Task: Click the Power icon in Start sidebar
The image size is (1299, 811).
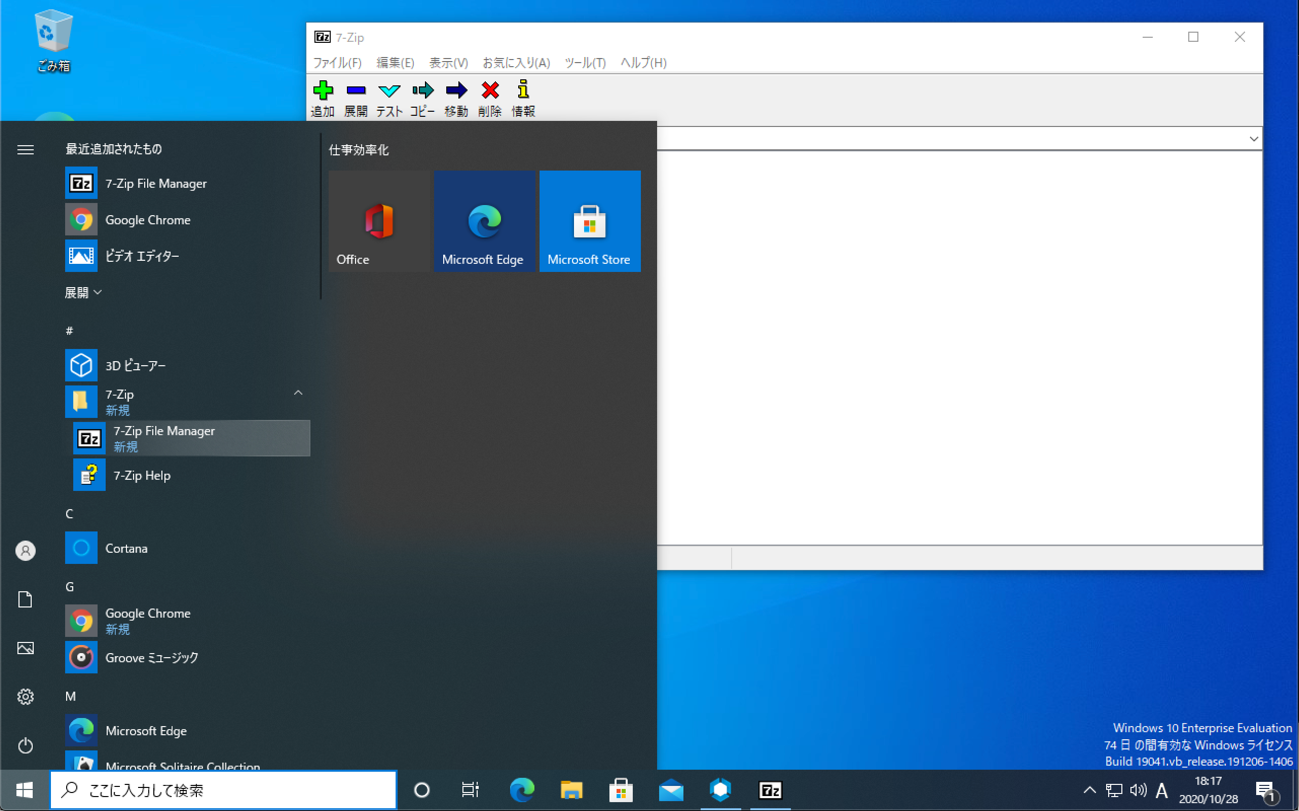Action: point(25,745)
